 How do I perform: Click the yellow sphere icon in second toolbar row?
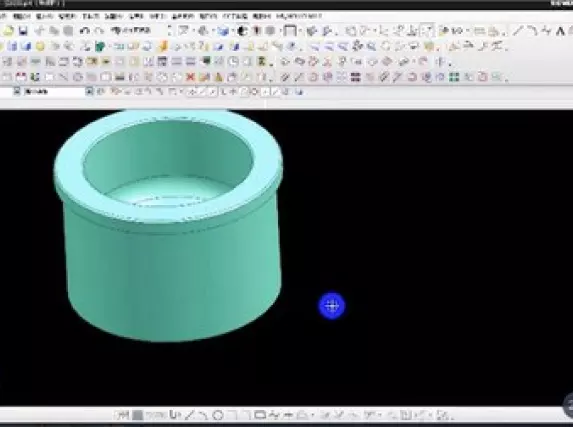pos(40,46)
